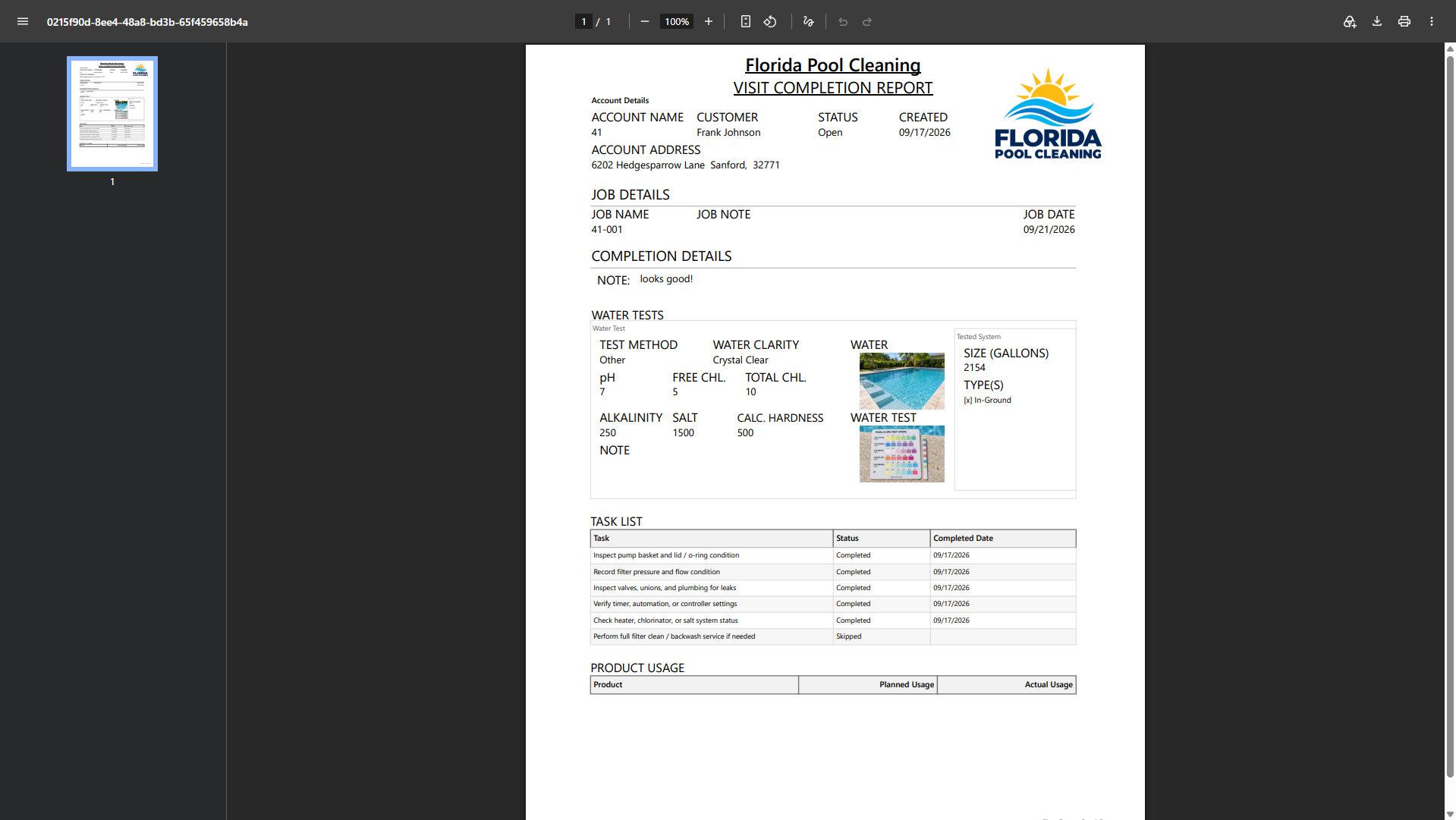The width and height of the screenshot is (1456, 820).
Task: Select the page 1 thumbnail
Action: point(112,114)
